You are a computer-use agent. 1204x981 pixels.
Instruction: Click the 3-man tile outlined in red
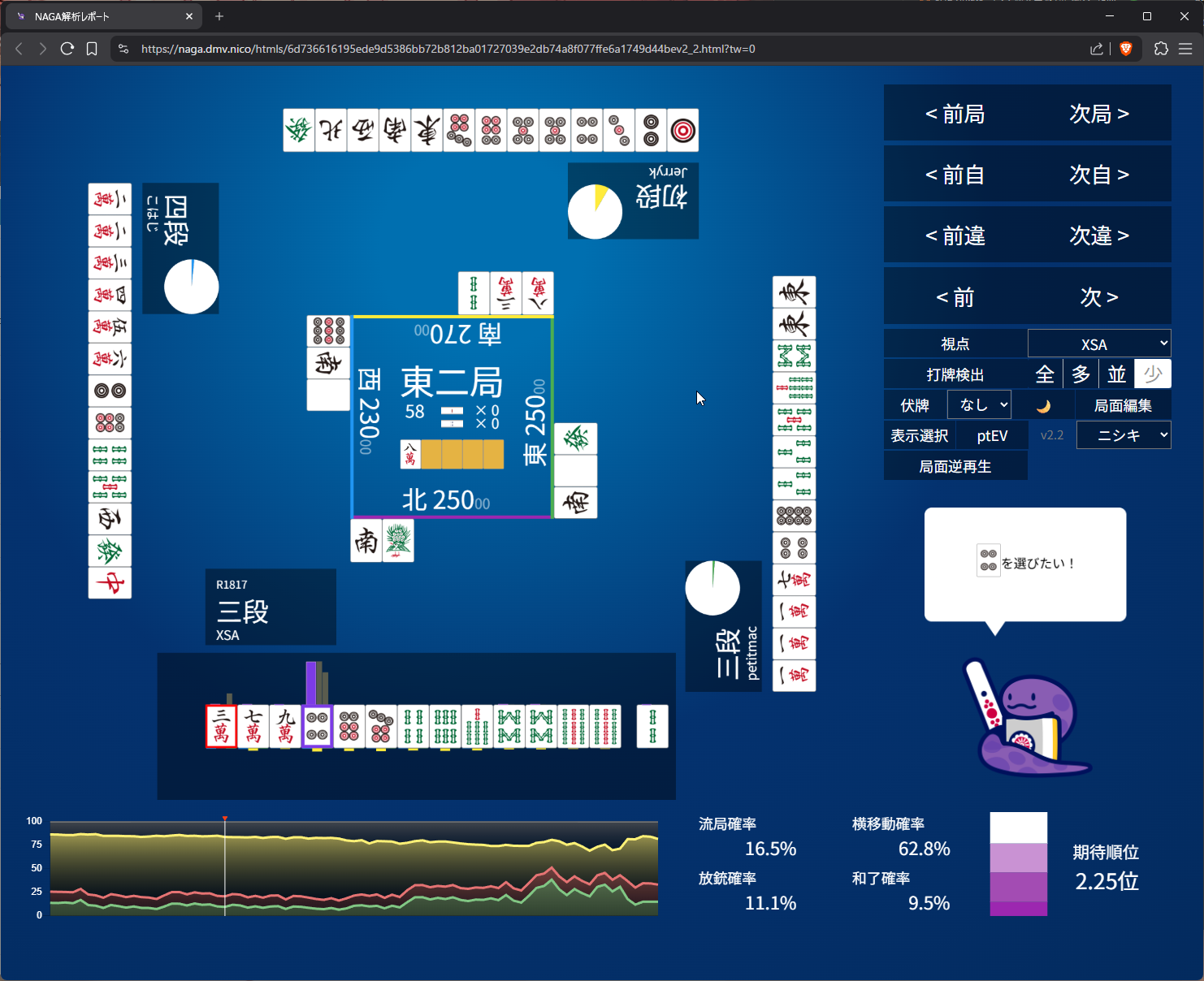click(x=221, y=726)
